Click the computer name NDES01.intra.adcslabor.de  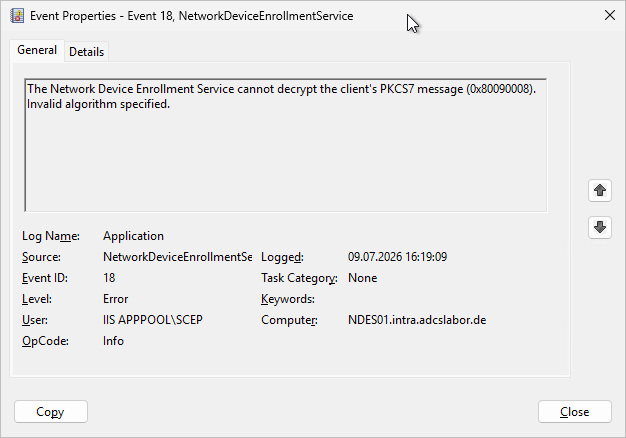tap(417, 320)
